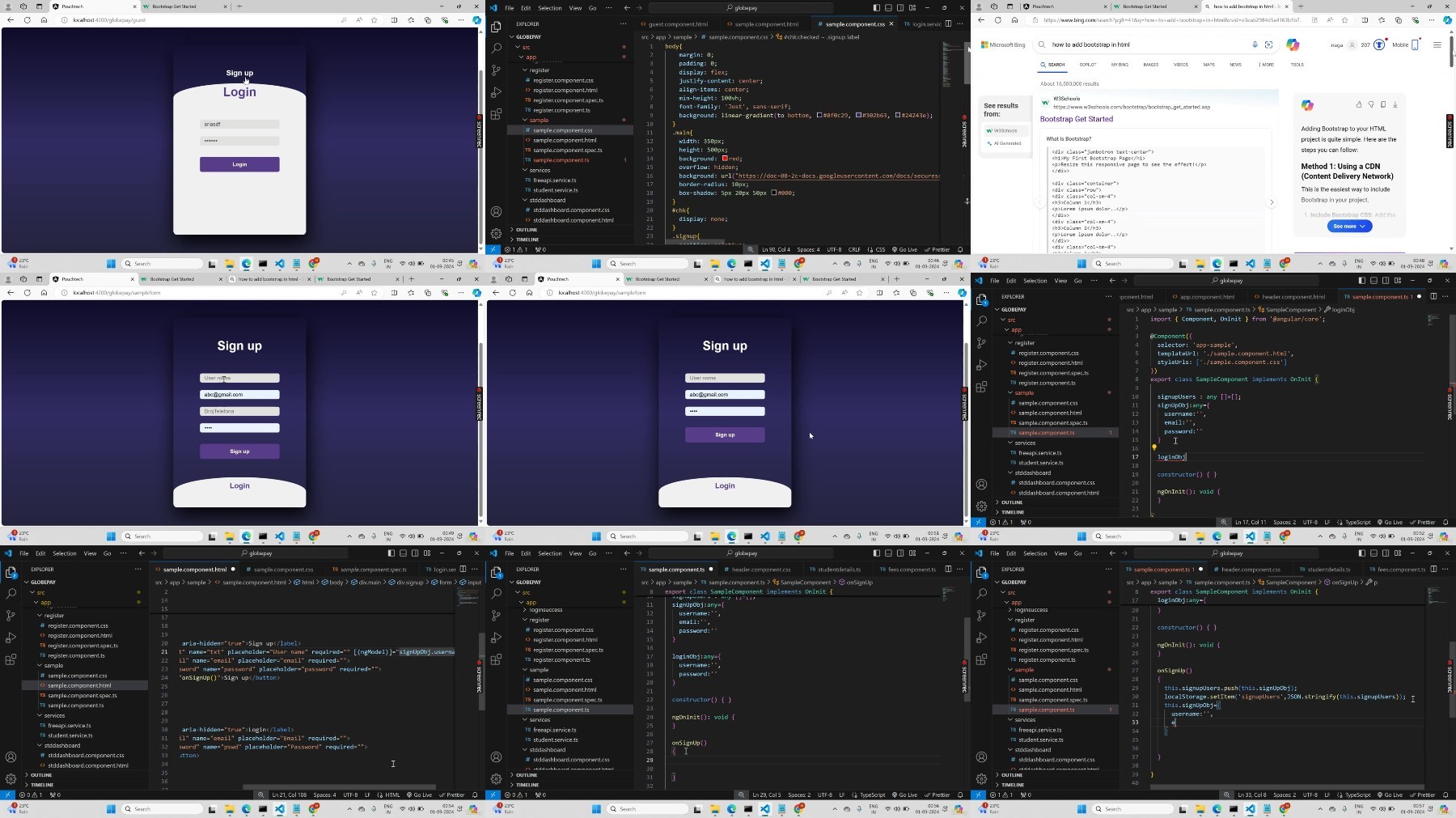Click #0f0c29 color swatch in CSS editor

(x=819, y=115)
